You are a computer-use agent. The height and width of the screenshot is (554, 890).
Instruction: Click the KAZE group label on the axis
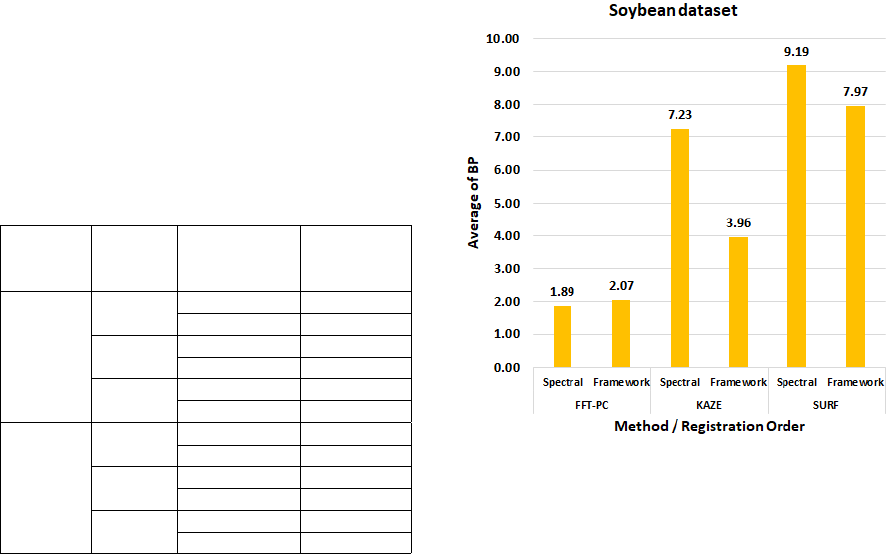(x=708, y=403)
